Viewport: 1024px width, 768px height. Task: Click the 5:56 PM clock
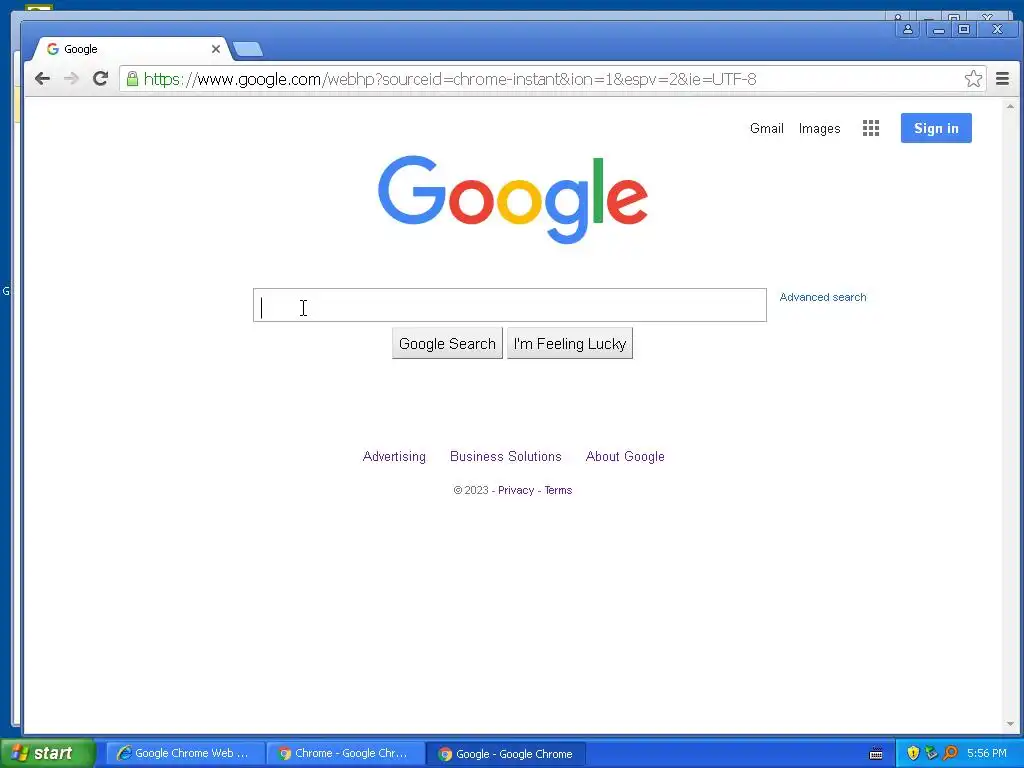pos(987,753)
